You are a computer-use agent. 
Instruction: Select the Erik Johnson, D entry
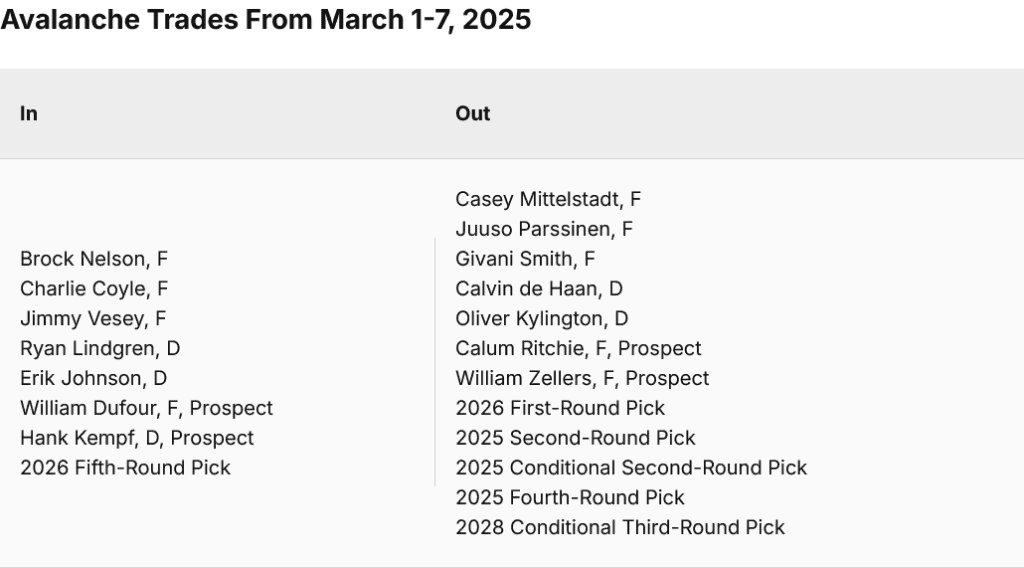[94, 378]
